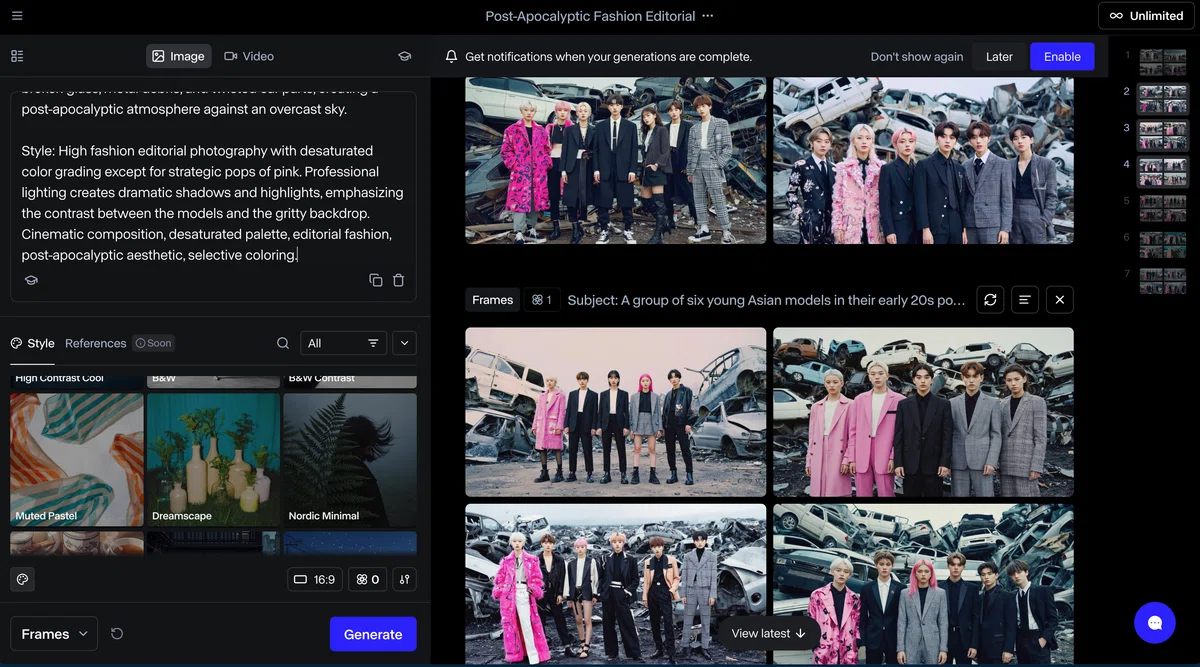Viewport: 1200px width, 667px height.
Task: Open the chat support bubble
Action: 1155,623
